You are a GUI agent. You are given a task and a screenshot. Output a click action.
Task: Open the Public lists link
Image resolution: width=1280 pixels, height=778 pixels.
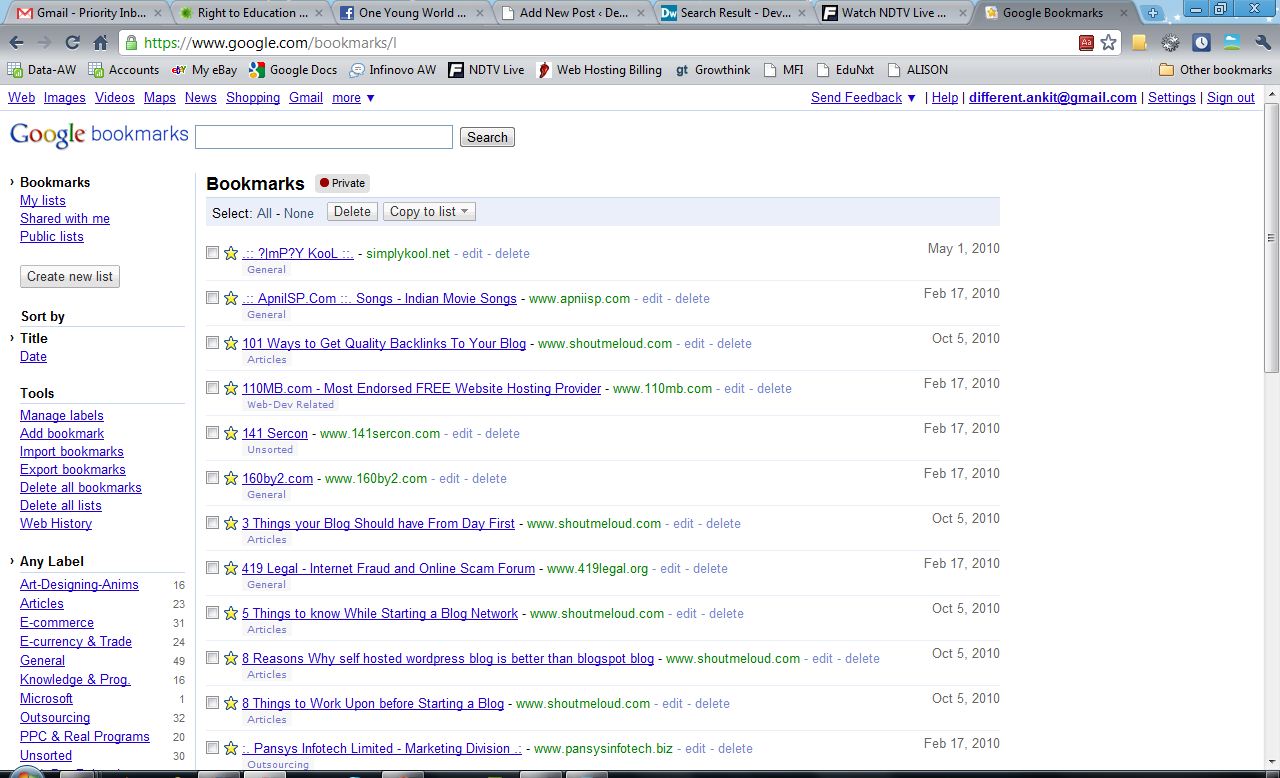[52, 237]
